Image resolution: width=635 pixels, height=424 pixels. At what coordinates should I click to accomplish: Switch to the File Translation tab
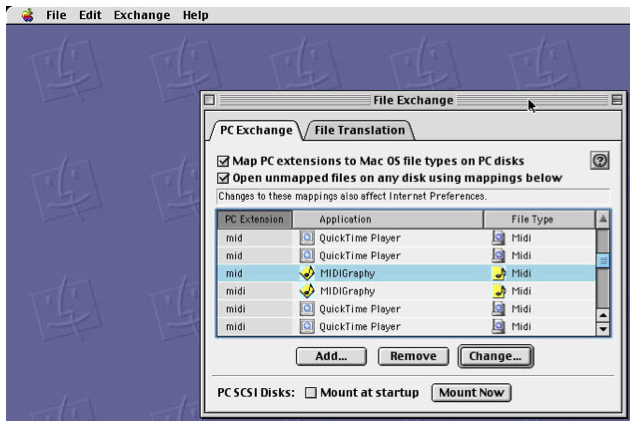click(360, 130)
